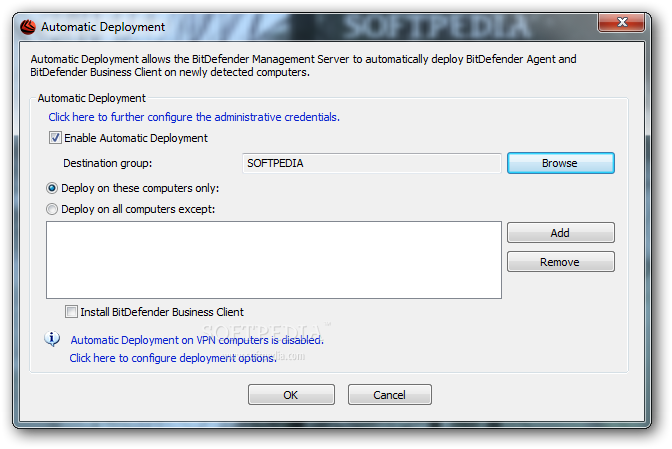This screenshot has height=449, width=672.
Task: Click Automatic Deployment on VPN computers link
Action: (x=197, y=340)
